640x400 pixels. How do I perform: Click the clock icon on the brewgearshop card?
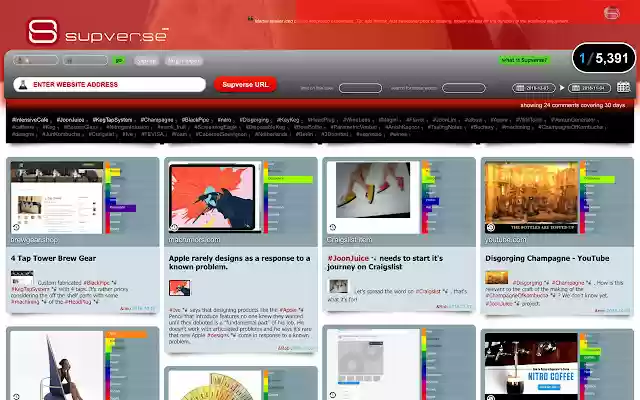(x=16, y=227)
